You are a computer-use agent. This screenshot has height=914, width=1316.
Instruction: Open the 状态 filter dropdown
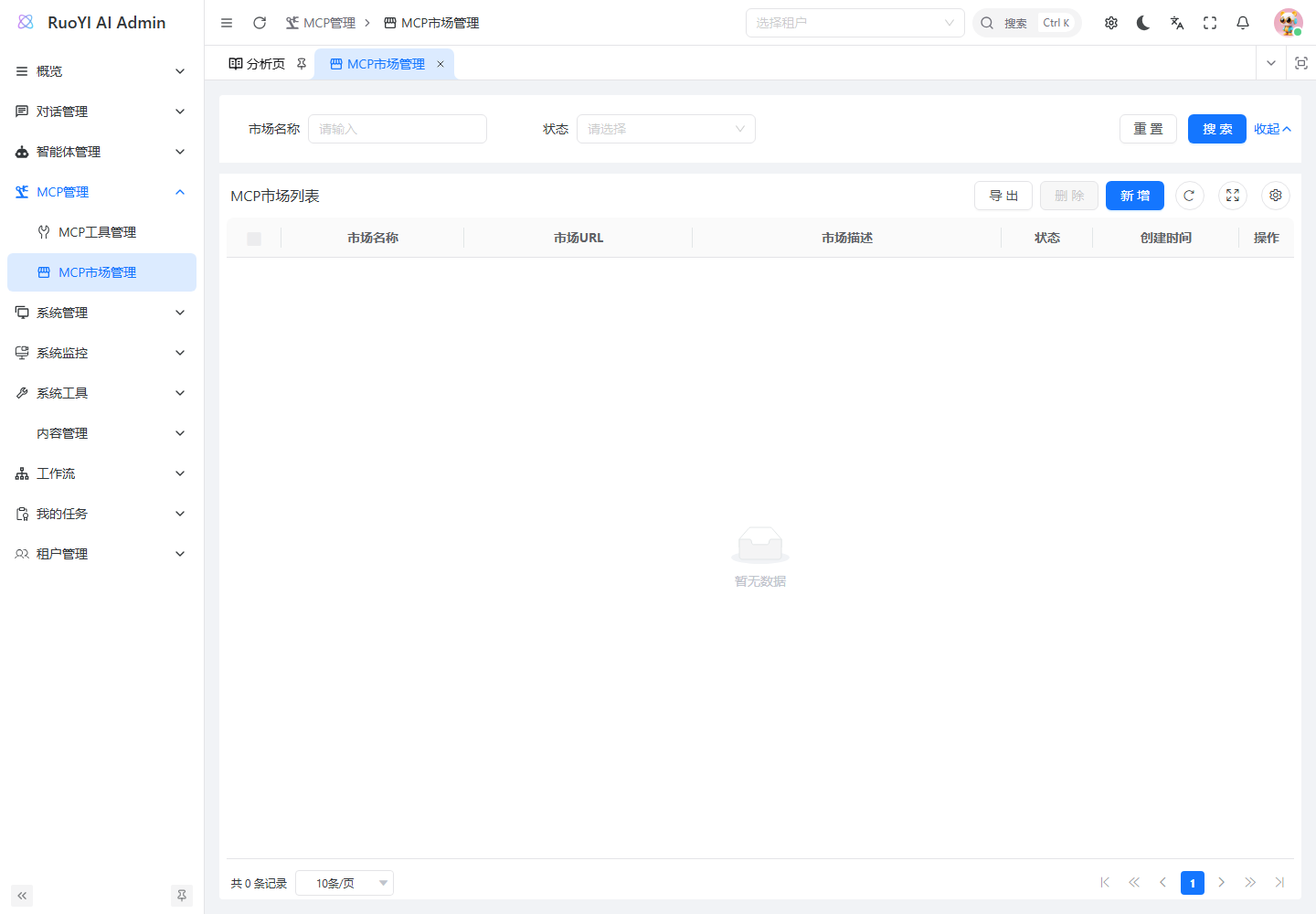click(666, 129)
